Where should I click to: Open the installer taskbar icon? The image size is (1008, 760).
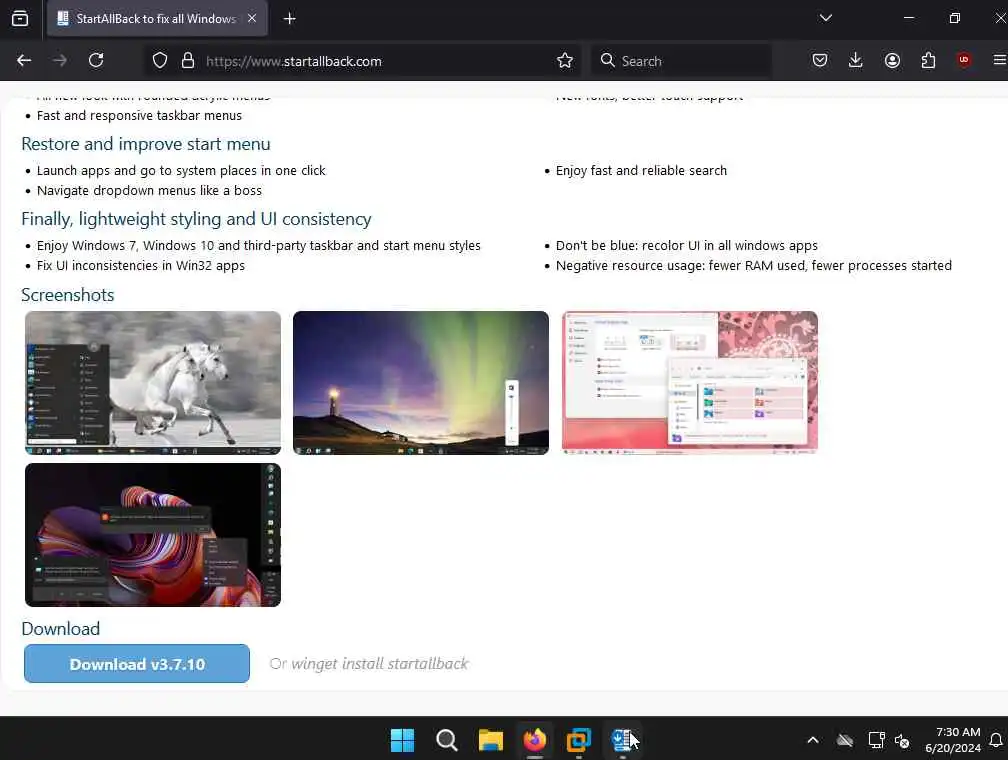(x=622, y=740)
